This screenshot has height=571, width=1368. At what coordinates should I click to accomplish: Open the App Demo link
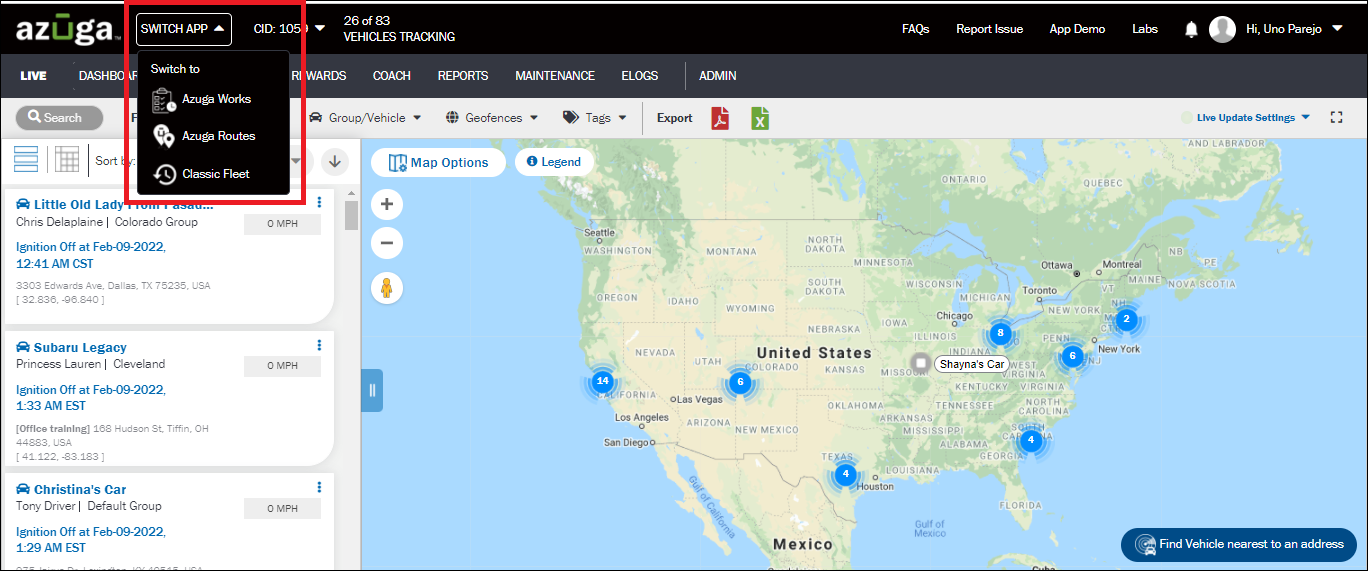click(1077, 29)
